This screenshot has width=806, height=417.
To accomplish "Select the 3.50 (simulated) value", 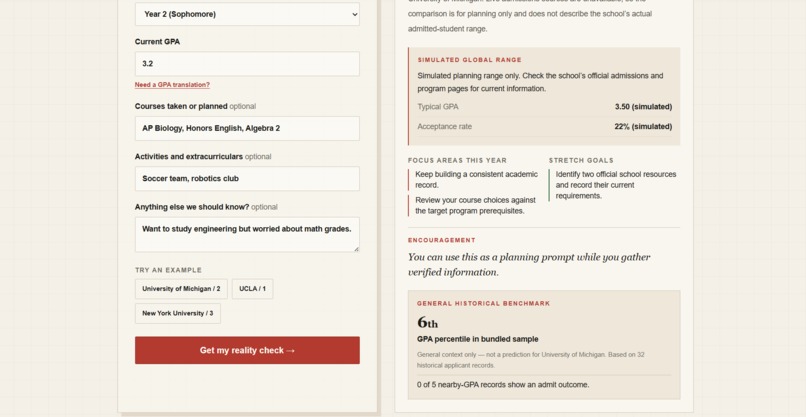I will [643, 107].
